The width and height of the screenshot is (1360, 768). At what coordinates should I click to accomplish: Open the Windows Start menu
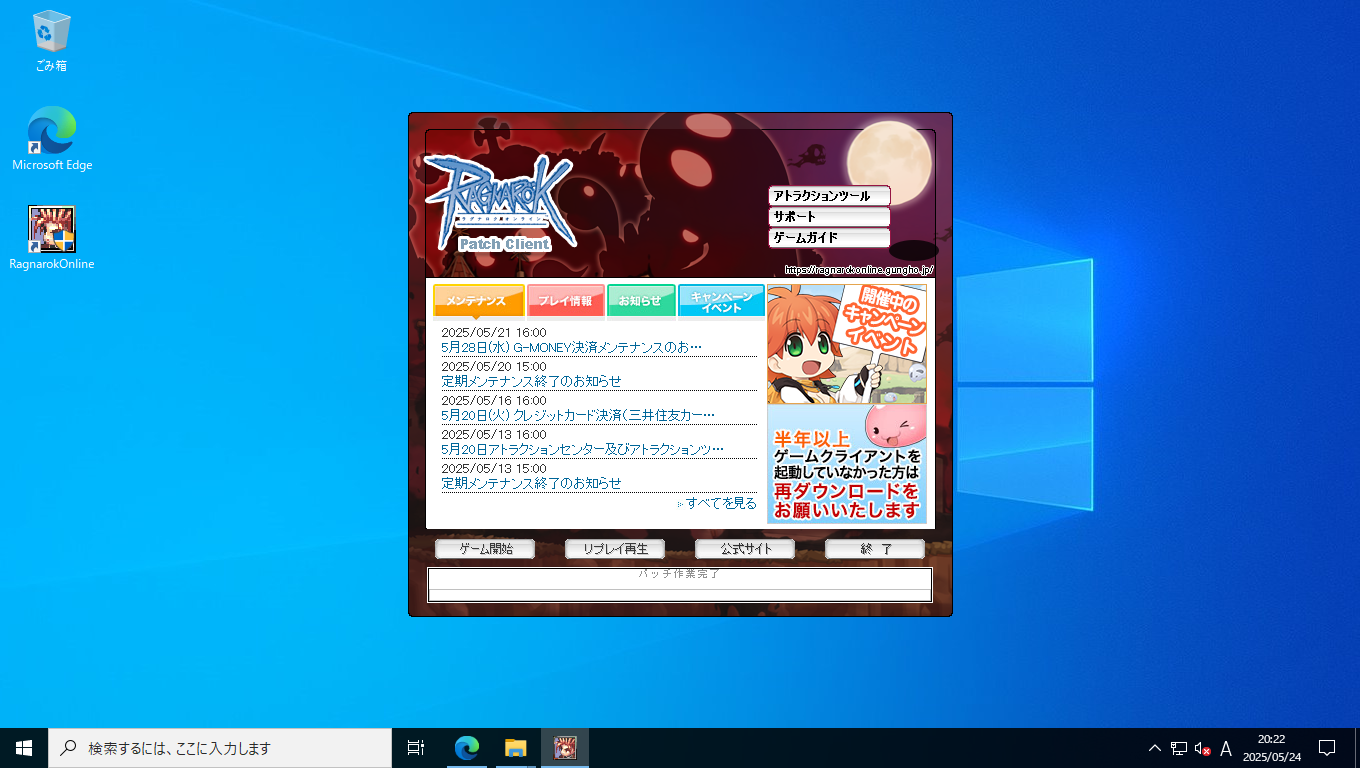coord(24,748)
